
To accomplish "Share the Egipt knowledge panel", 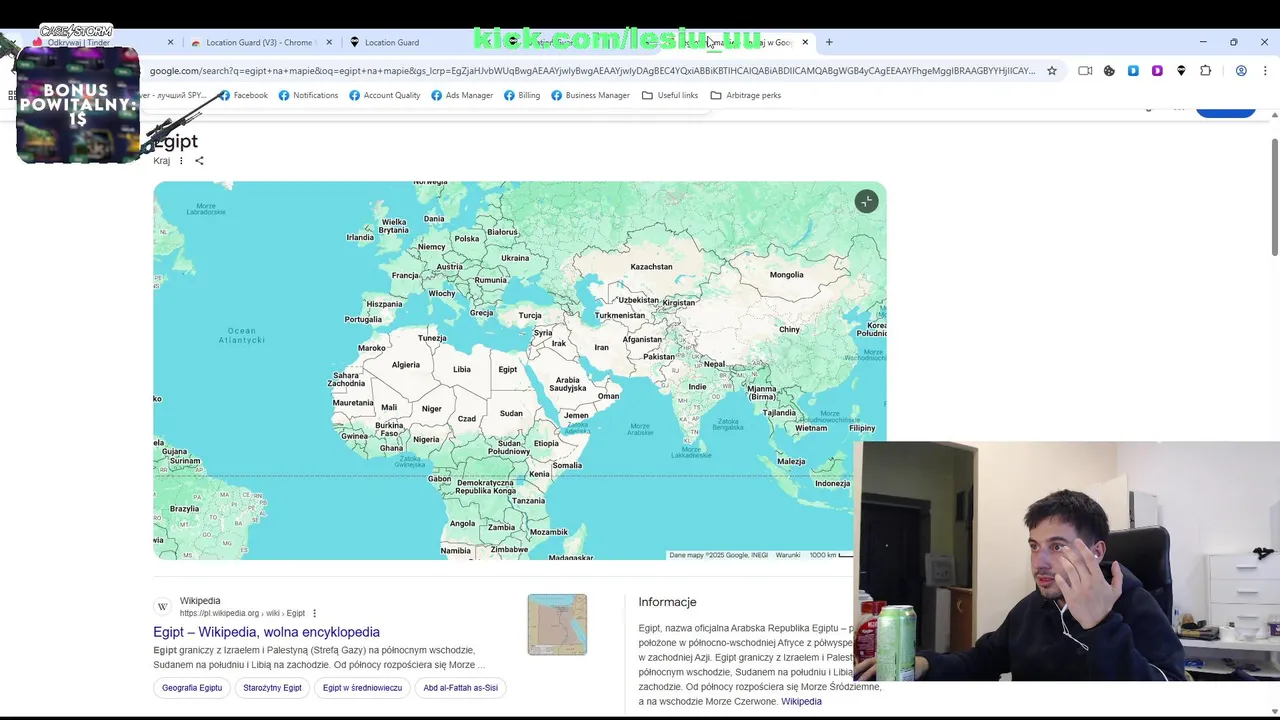I will [x=199, y=161].
